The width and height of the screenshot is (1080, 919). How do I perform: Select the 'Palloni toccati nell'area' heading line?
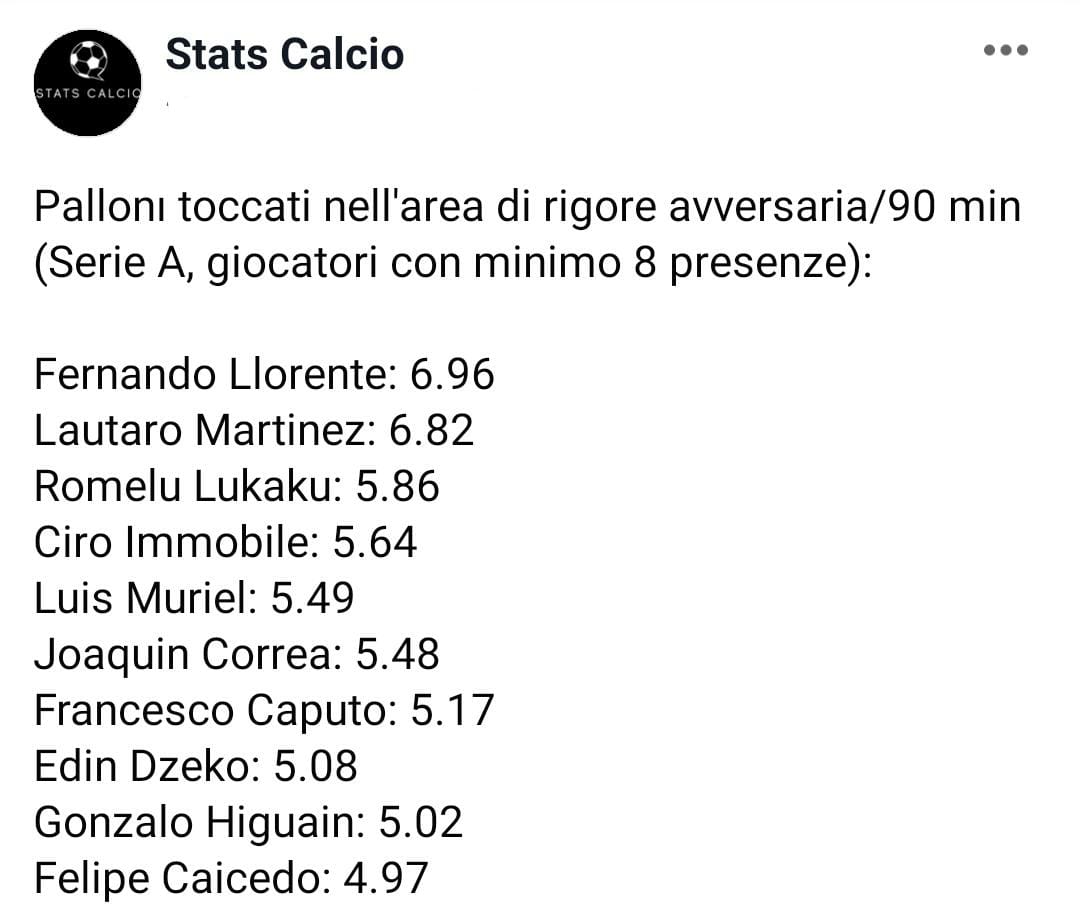pyautogui.click(x=527, y=207)
